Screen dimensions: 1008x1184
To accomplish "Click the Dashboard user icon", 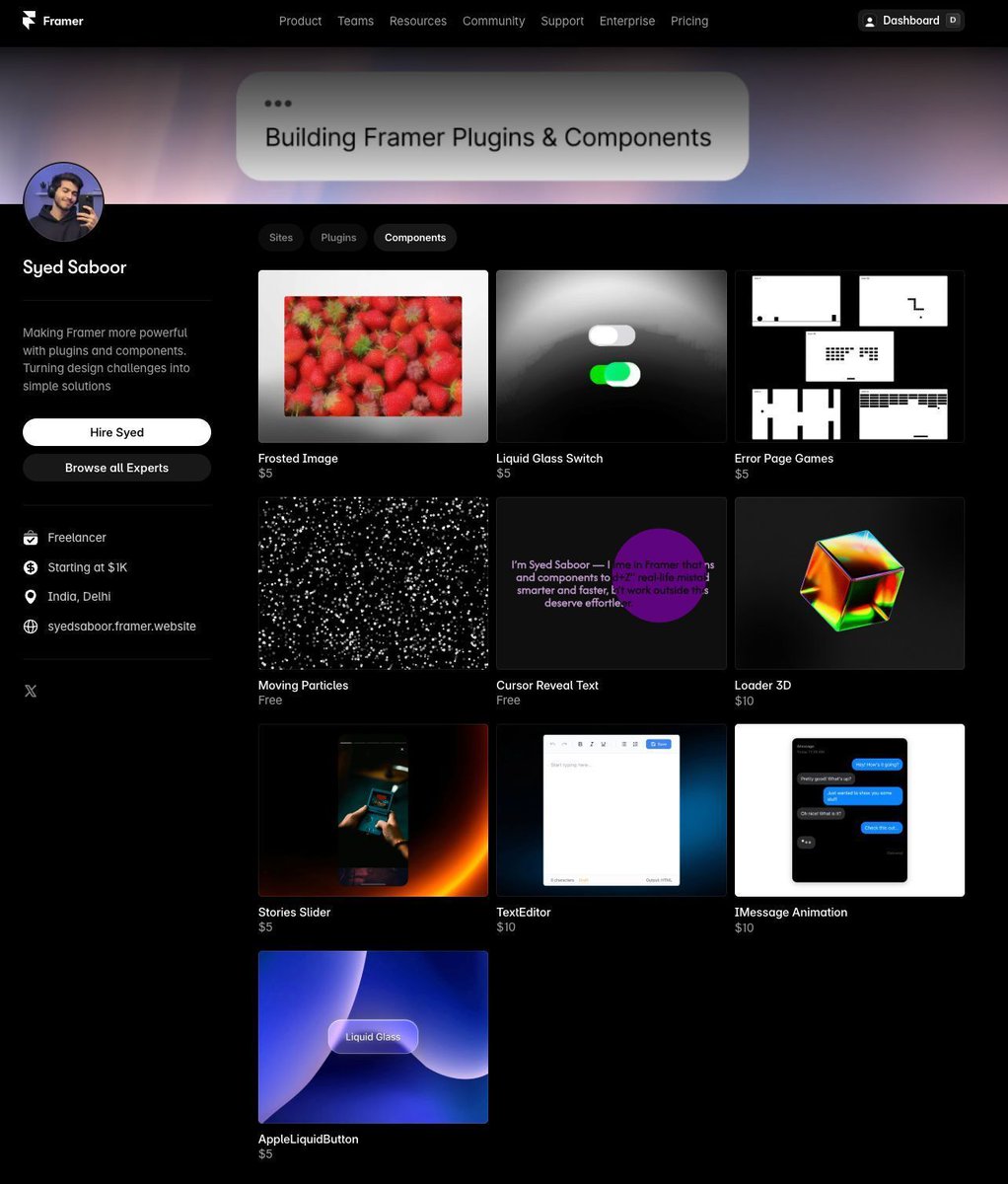I will pos(870,21).
